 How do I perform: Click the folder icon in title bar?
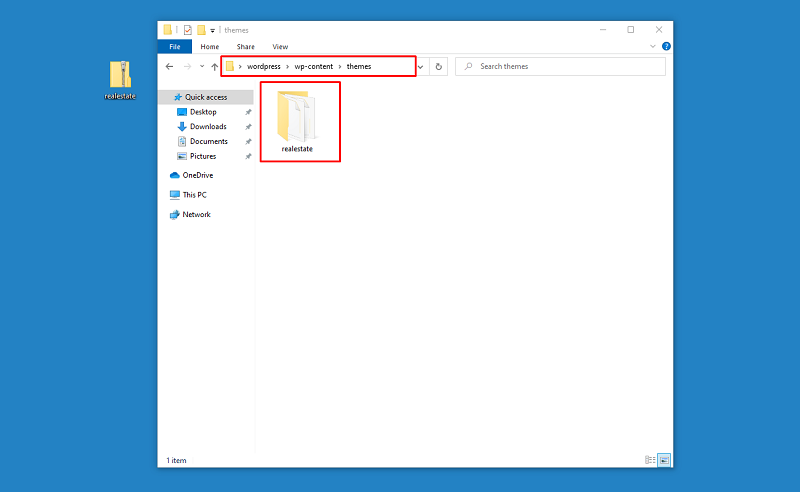[167, 30]
